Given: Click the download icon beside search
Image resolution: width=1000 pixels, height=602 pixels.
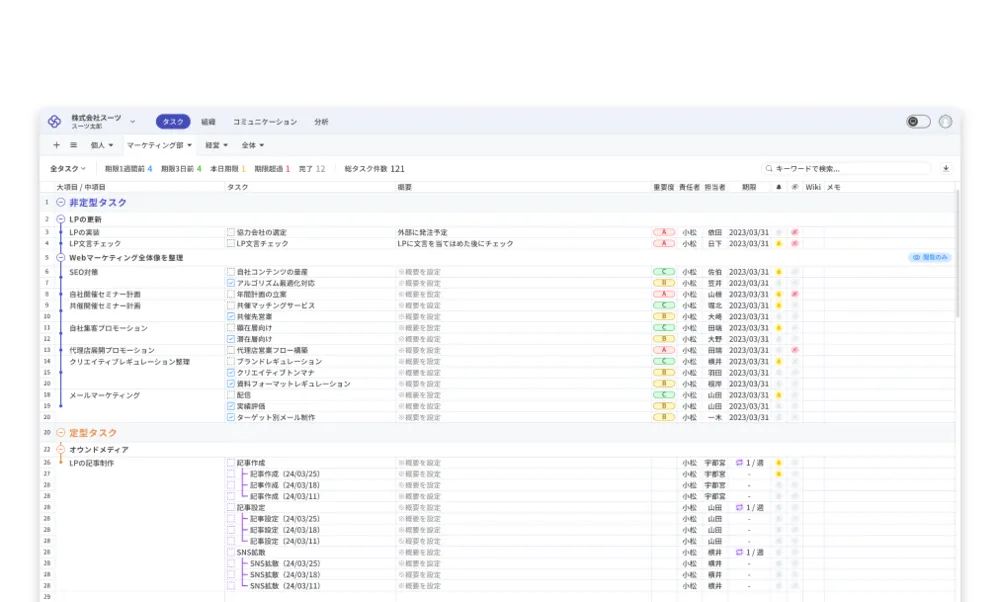Looking at the screenshot, I should 946,169.
